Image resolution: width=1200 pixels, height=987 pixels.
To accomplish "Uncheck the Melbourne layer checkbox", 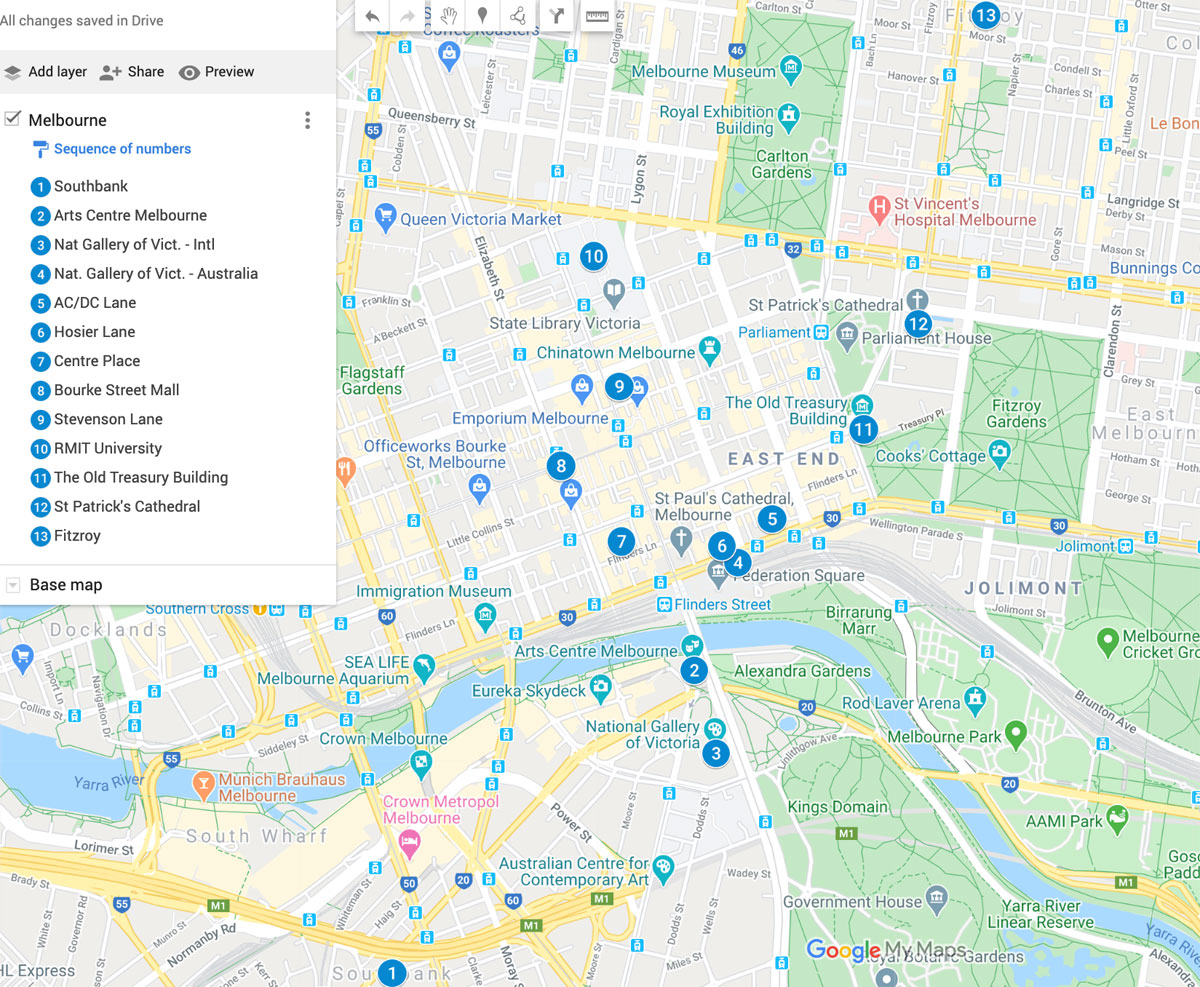I will click(x=13, y=119).
